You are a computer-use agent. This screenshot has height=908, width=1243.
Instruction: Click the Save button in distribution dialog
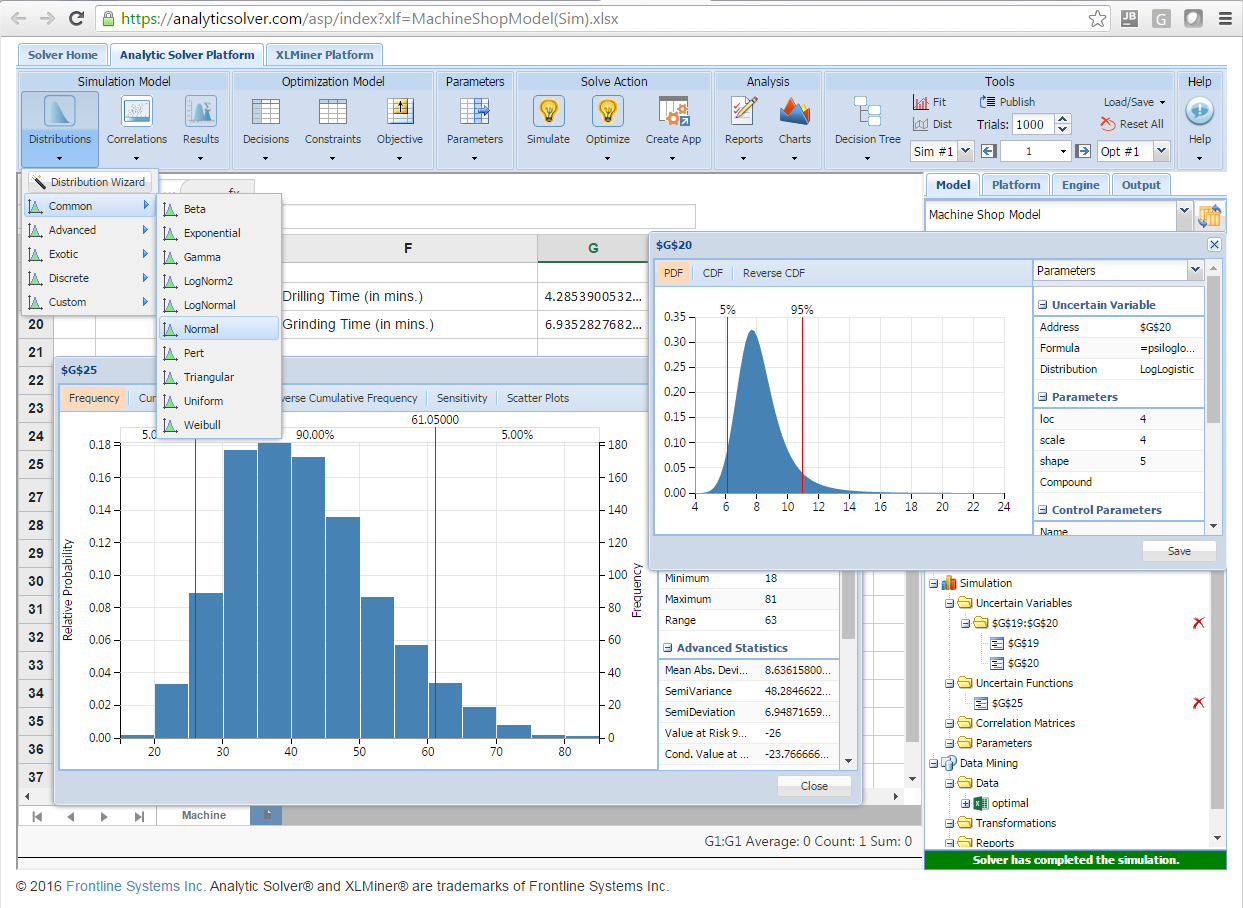[x=1179, y=551]
